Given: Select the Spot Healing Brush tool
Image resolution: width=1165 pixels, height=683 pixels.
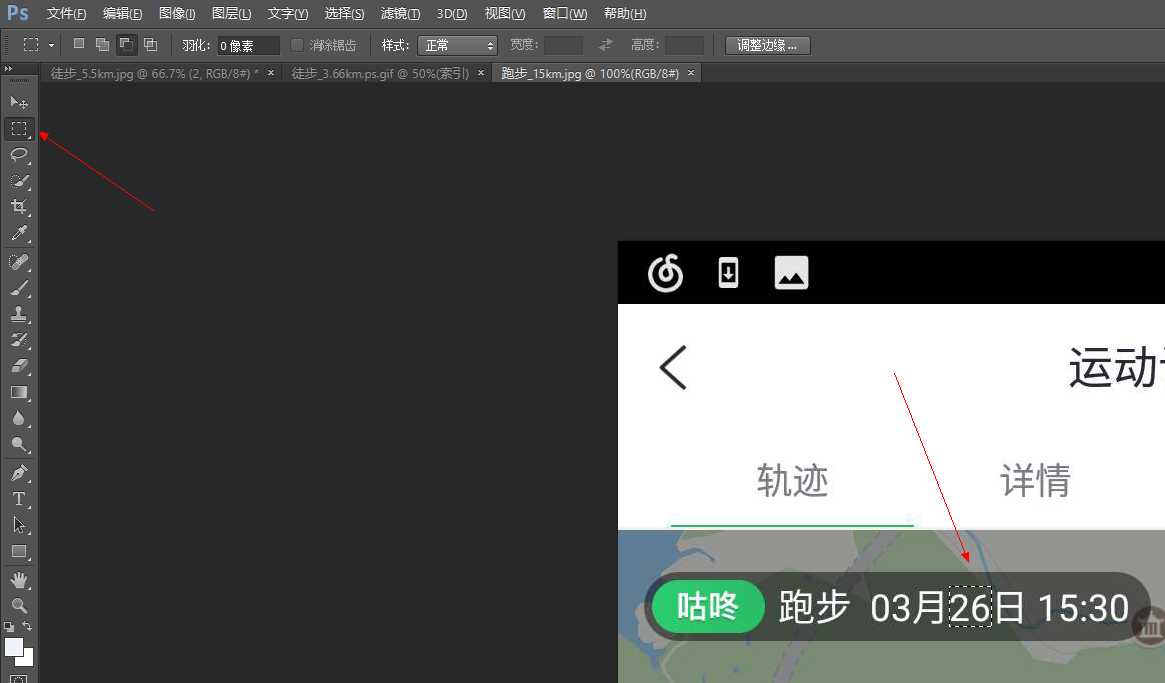Looking at the screenshot, I should [19, 262].
